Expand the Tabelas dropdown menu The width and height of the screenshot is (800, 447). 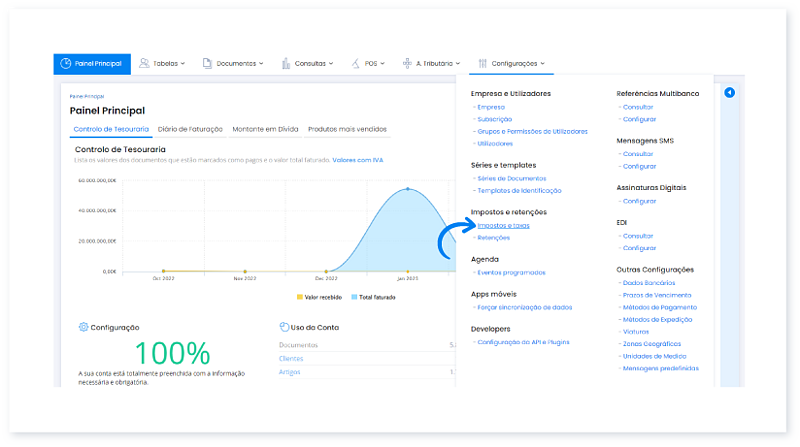tap(164, 63)
